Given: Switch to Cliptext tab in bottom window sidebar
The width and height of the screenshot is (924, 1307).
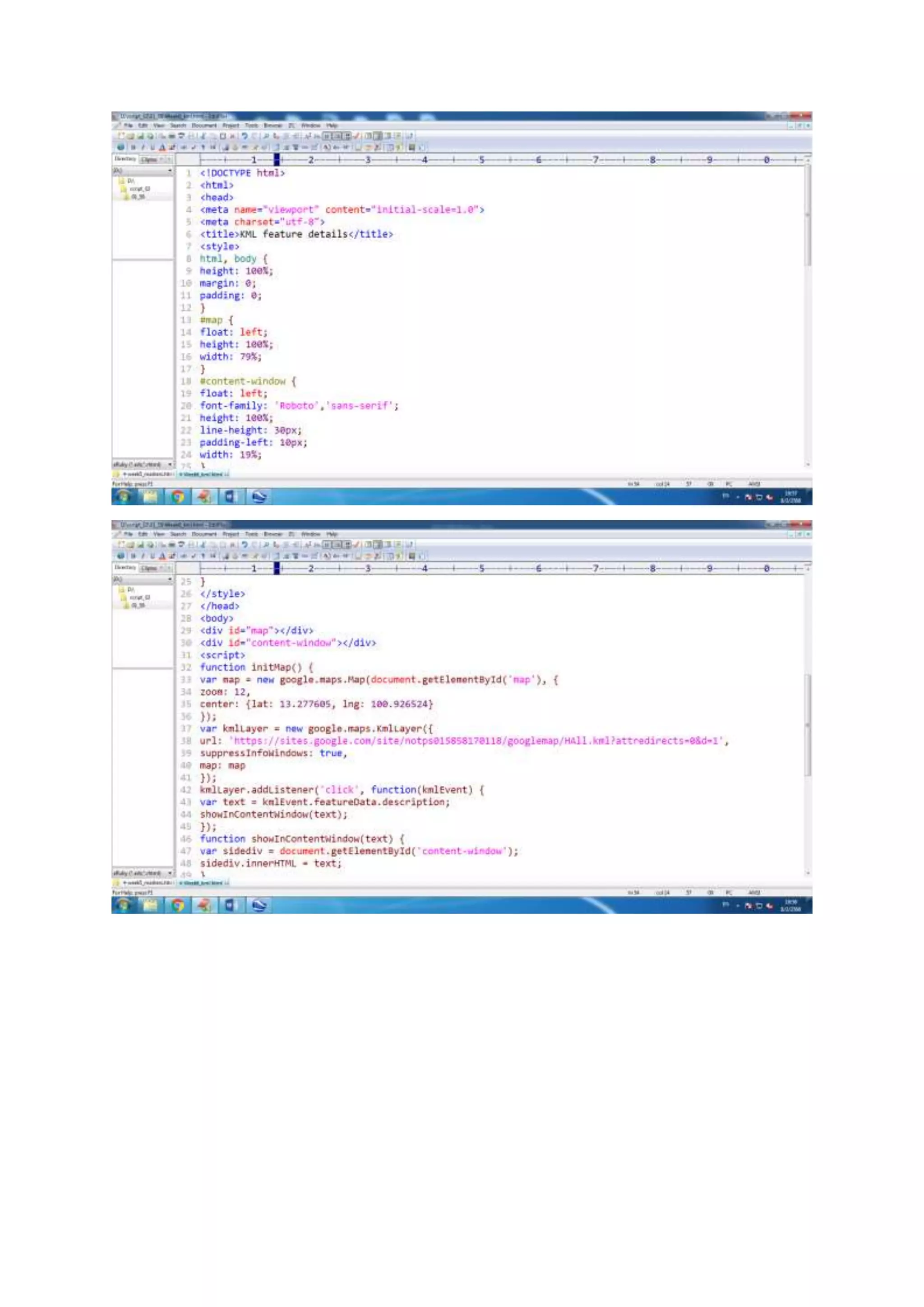Looking at the screenshot, I should point(149,568).
